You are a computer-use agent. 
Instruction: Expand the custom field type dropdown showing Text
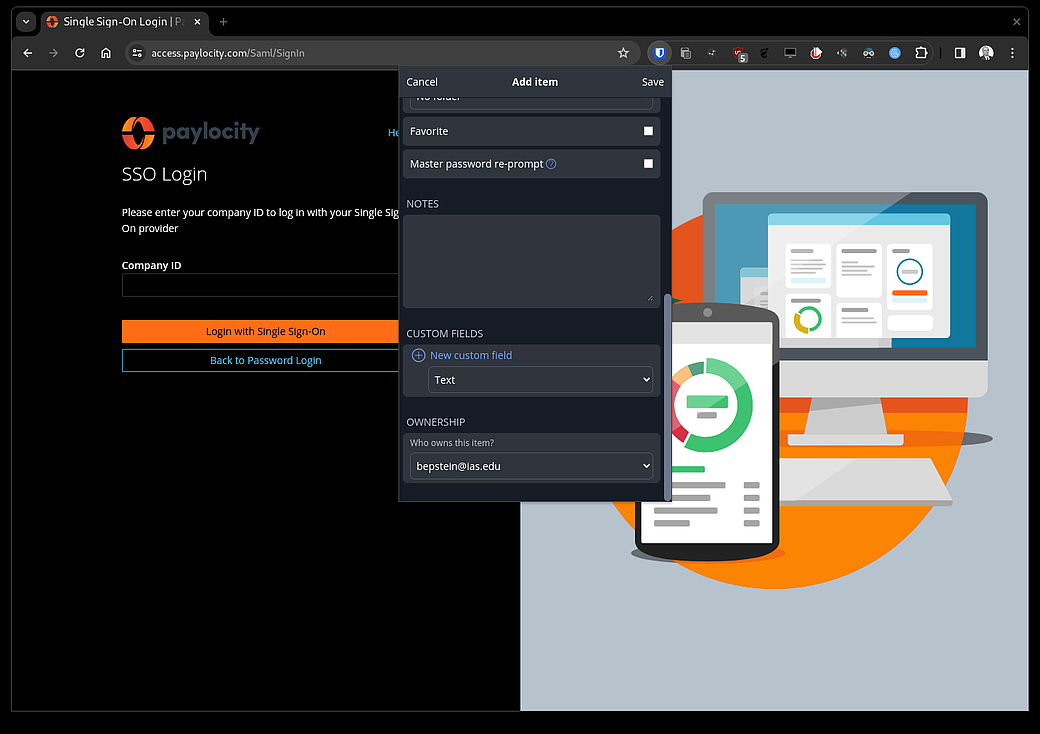point(541,380)
